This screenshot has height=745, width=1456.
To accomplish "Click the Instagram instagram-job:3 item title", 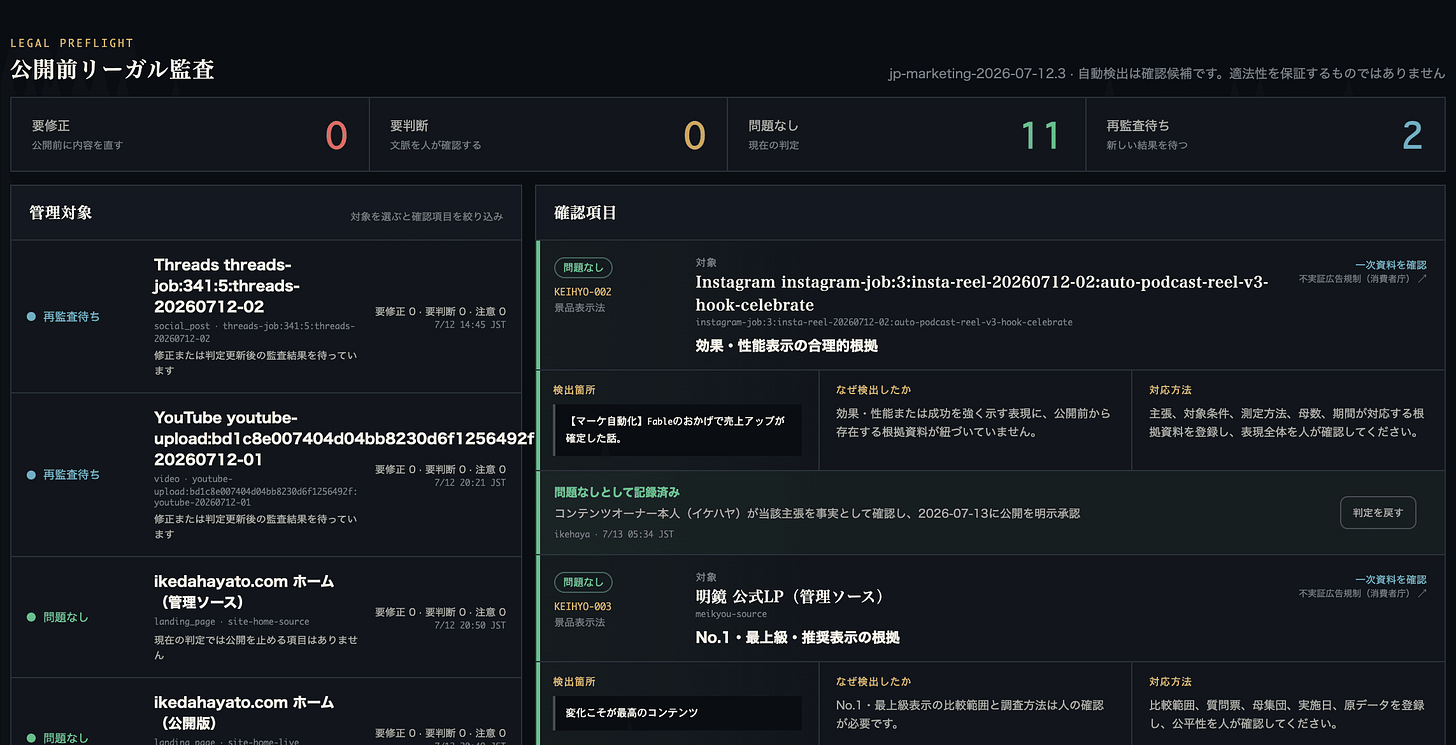I will point(982,294).
